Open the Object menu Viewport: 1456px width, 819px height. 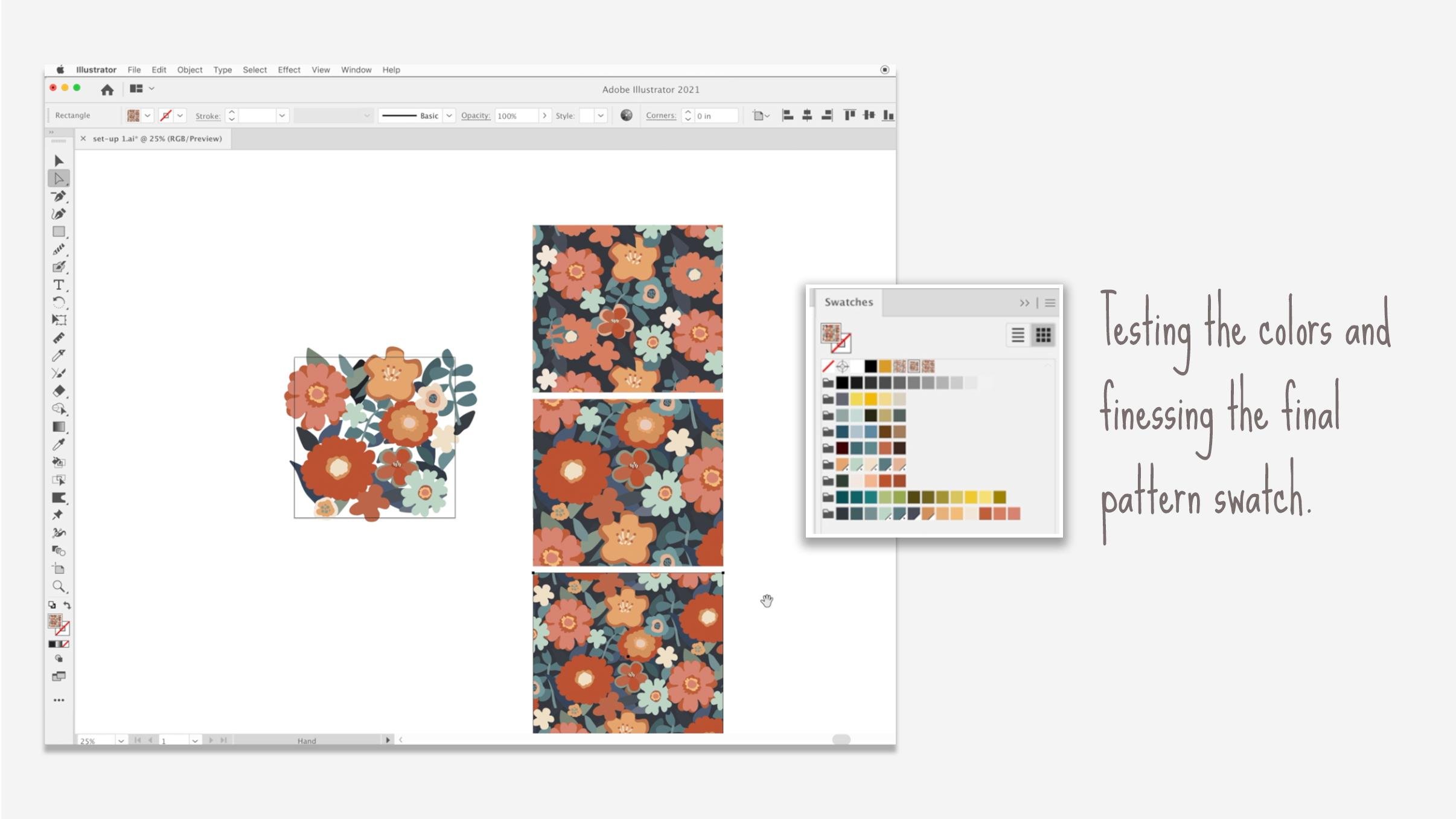click(190, 70)
